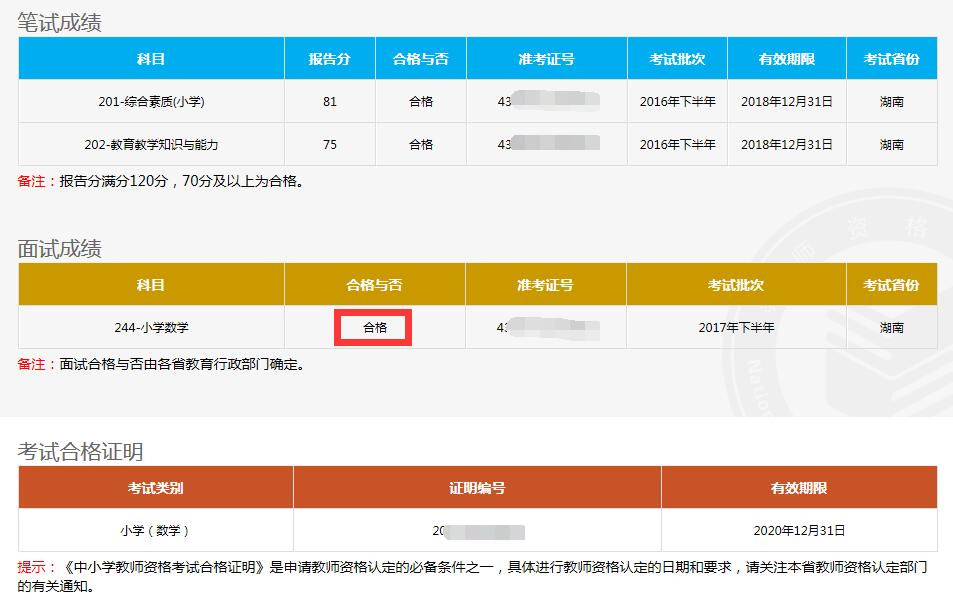This screenshot has width=953, height=615.
Task: Click the red-boxed 合格 interview result
Action: point(374,327)
